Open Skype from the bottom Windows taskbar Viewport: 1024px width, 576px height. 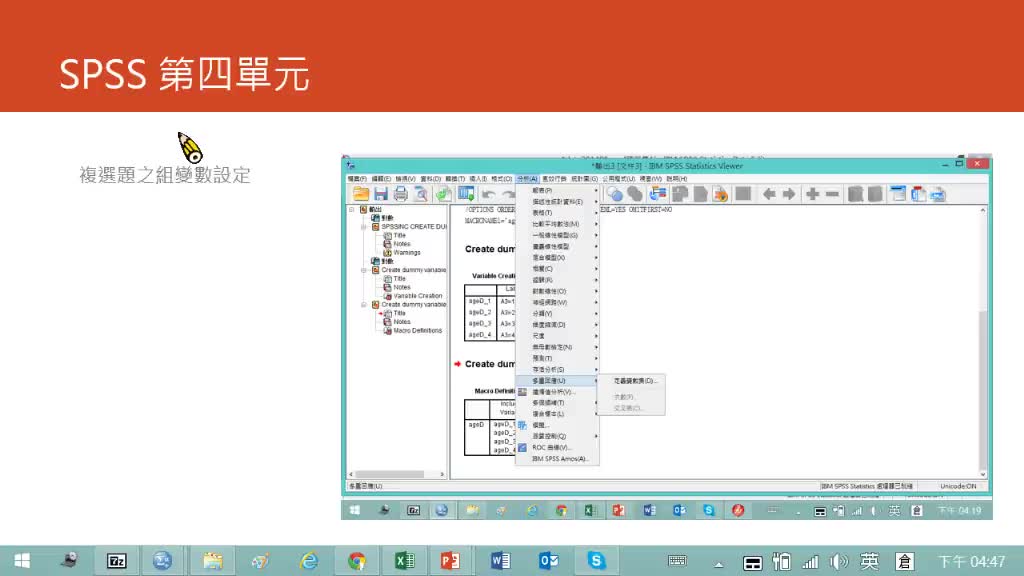pyautogui.click(x=596, y=560)
